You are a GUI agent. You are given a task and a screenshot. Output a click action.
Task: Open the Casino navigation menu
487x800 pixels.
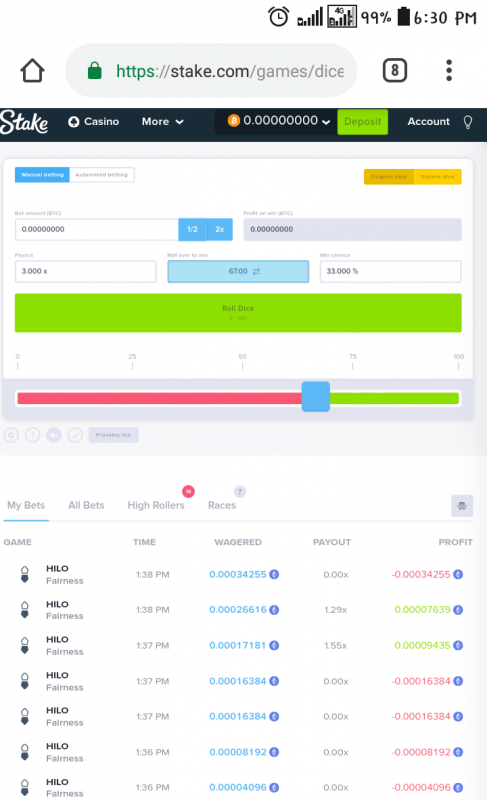(x=94, y=122)
